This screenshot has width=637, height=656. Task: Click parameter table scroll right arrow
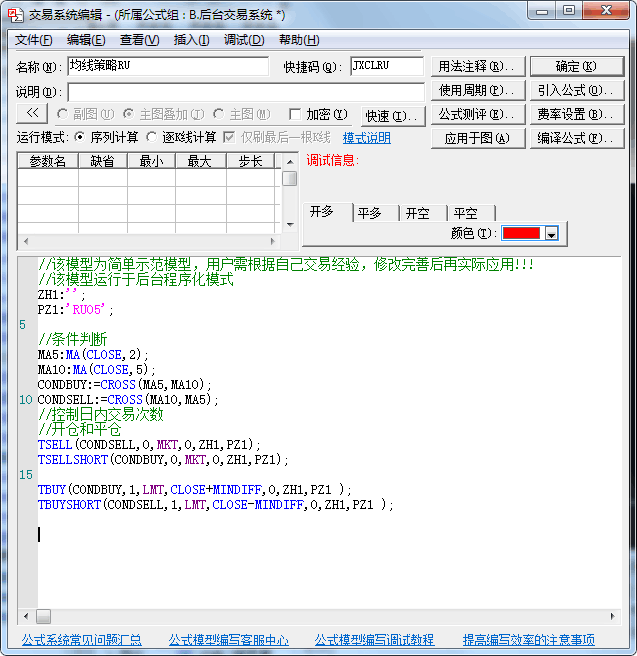click(273, 241)
